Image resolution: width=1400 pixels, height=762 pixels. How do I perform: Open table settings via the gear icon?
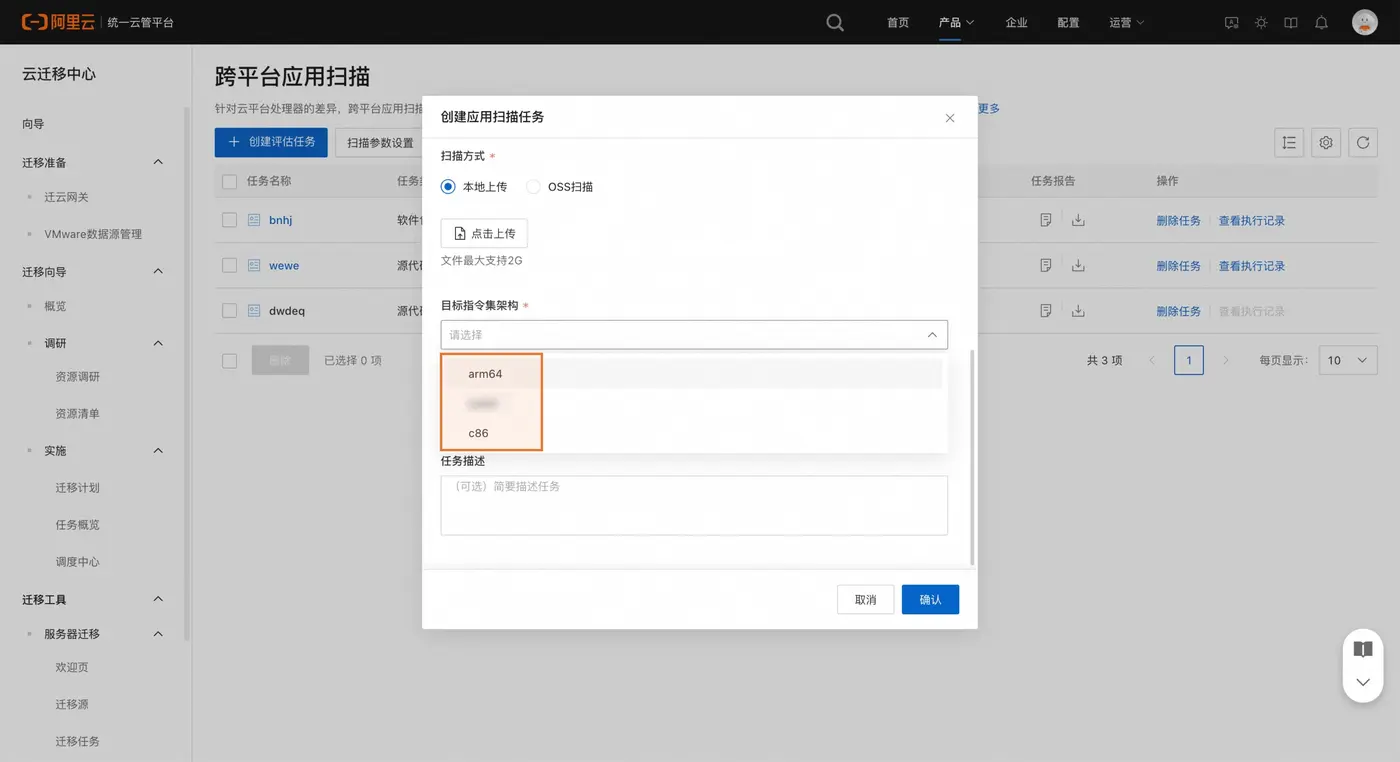1326,143
